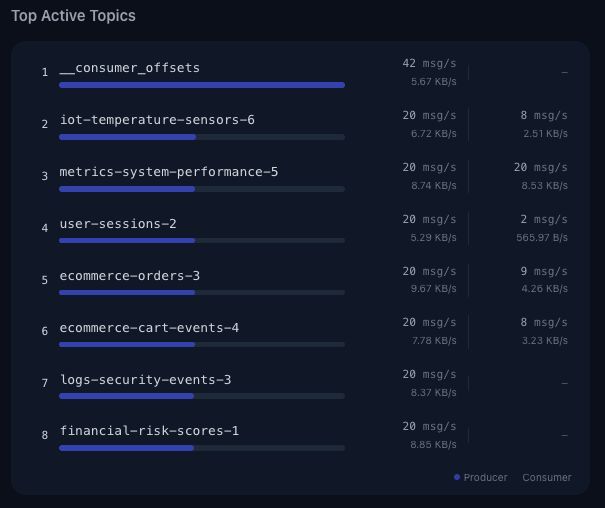This screenshot has height=508, width=605.
Task: Click the 7.78 KB/s producer throughput
Action: 434,341
